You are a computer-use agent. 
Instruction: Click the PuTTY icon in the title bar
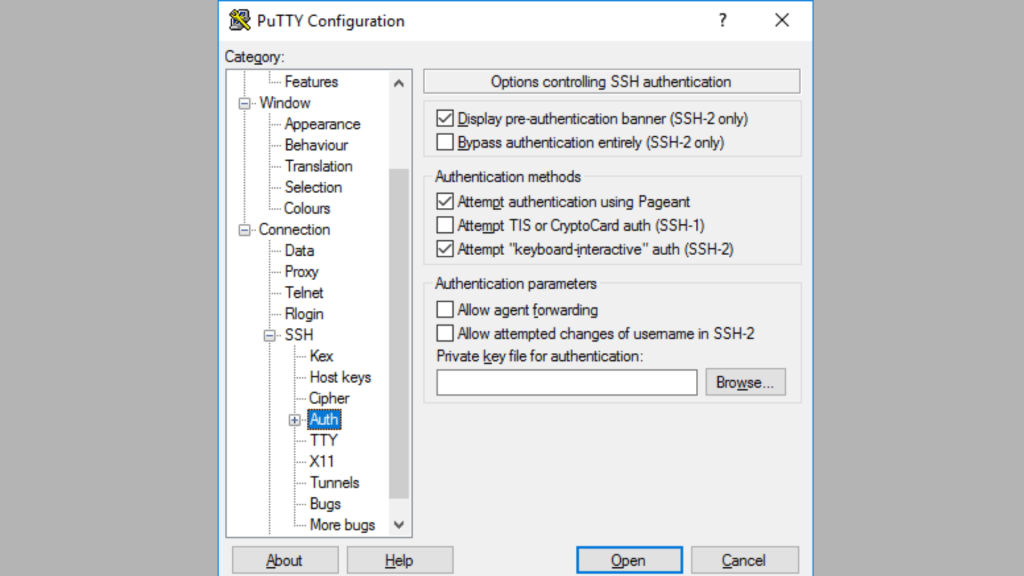[x=236, y=20]
